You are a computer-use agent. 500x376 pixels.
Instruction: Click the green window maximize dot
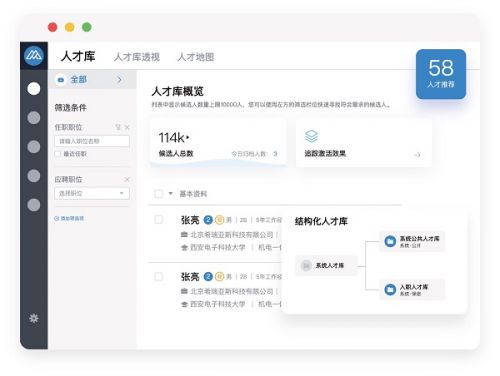[x=87, y=27]
